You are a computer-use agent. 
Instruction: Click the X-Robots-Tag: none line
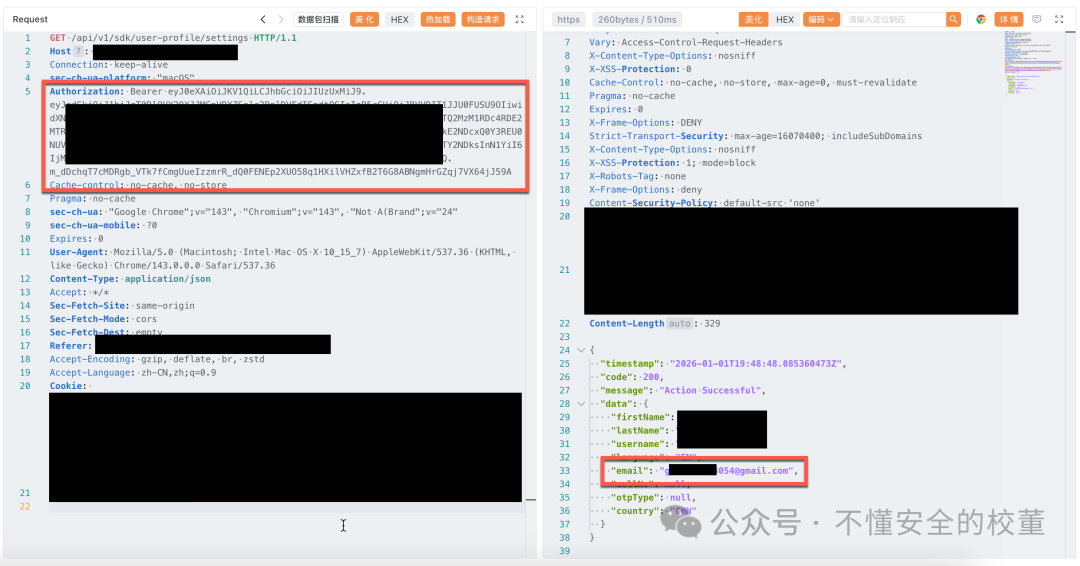637,176
